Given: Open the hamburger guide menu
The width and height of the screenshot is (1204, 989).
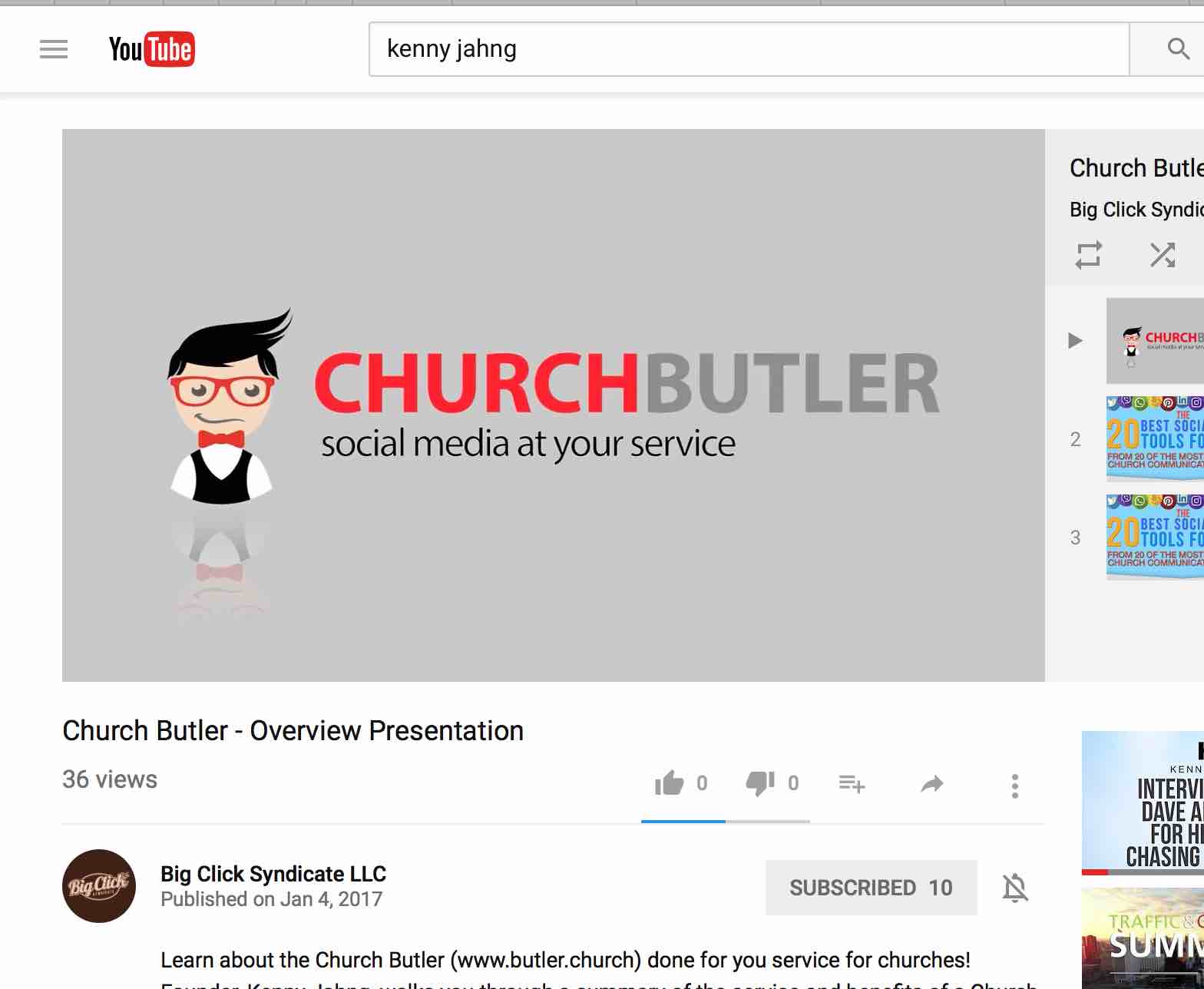Looking at the screenshot, I should (54, 49).
